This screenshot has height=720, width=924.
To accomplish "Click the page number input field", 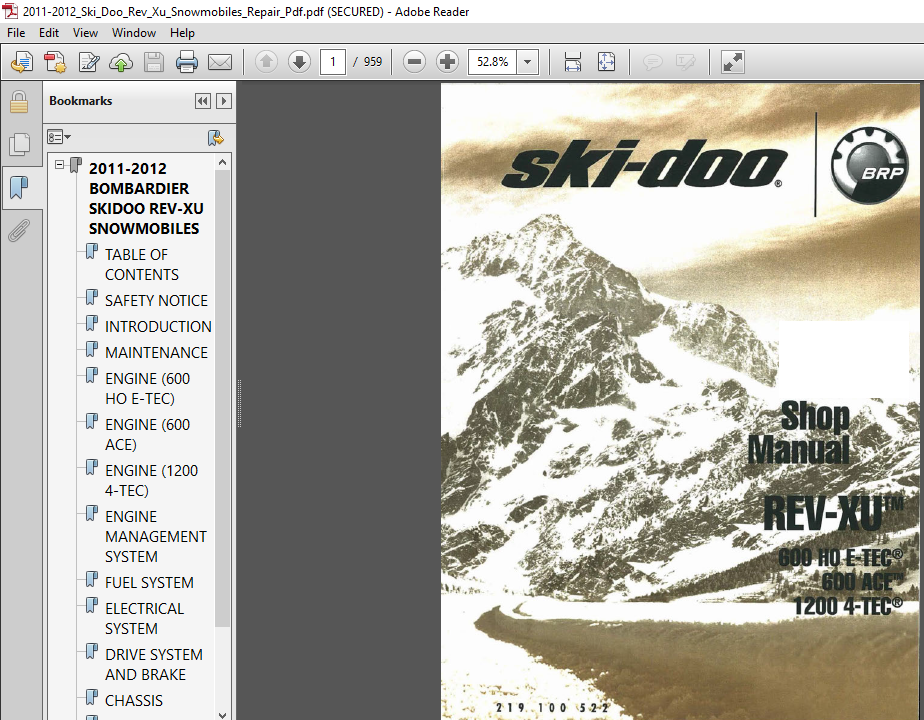I will 332,61.
